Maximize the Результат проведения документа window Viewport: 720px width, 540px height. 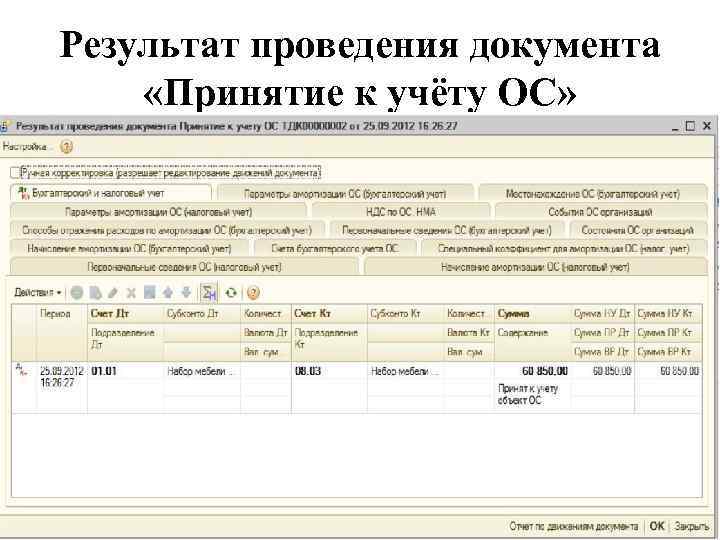point(690,126)
